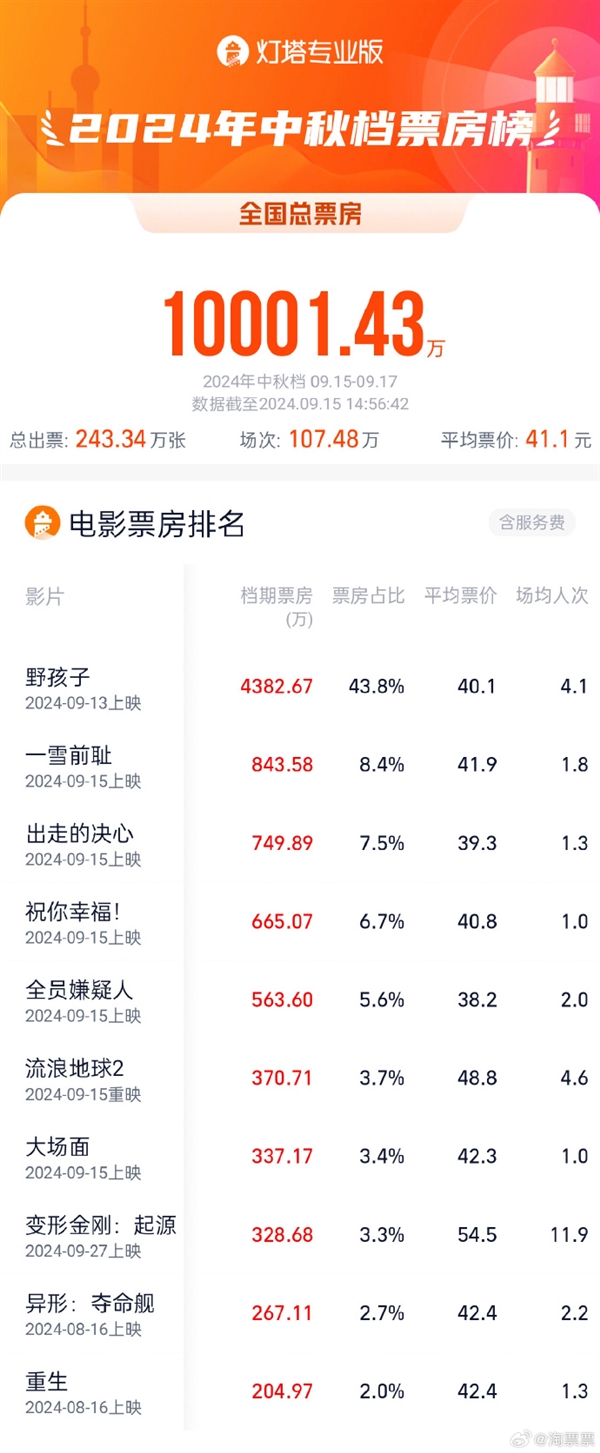
Task: Tap the 异形：夺命舰 movie title
Action: 90,1302
